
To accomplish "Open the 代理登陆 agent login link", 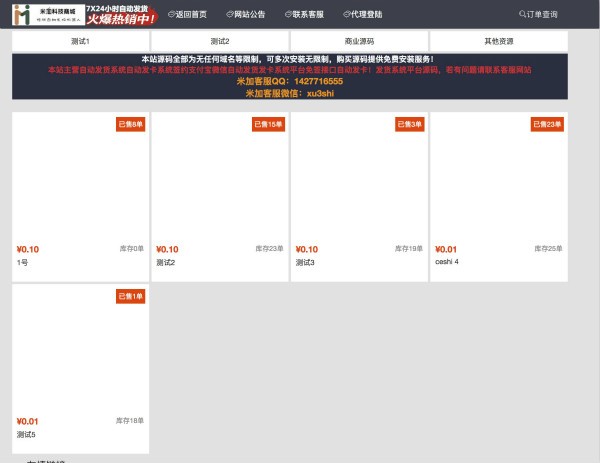I will tap(362, 15).
